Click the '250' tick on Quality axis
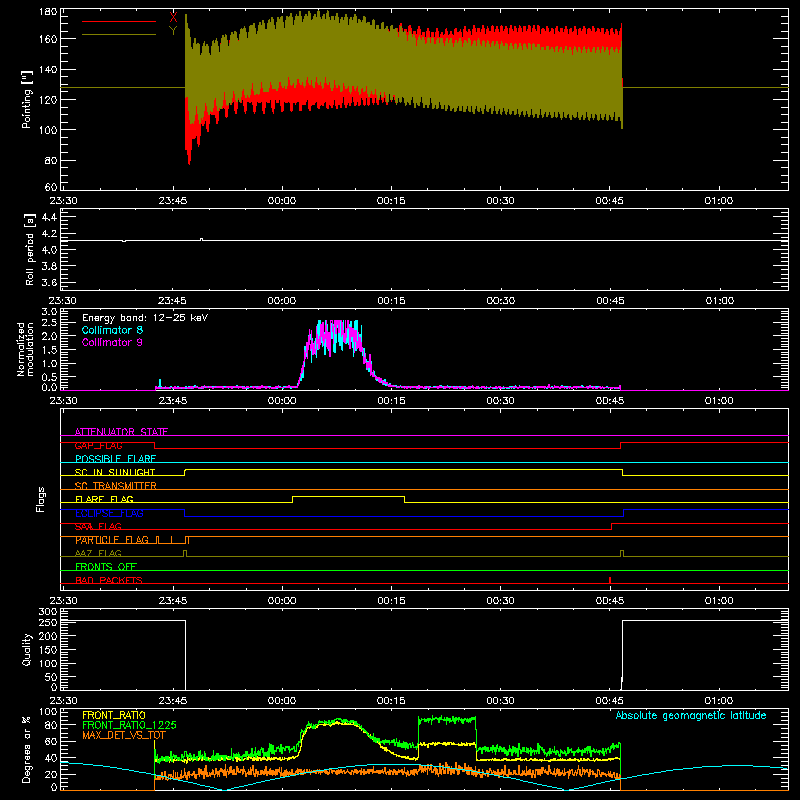This screenshot has height=800, width=800. (x=48, y=623)
